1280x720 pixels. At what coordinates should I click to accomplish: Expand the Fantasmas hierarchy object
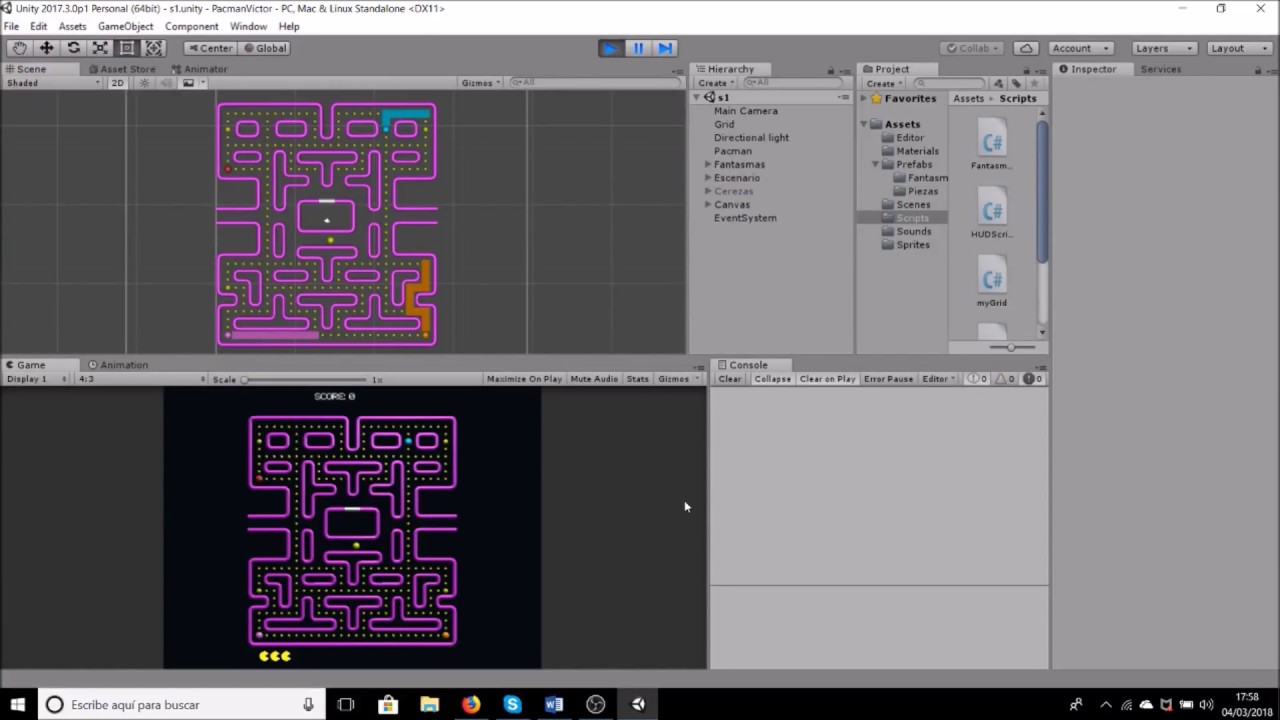[708, 164]
